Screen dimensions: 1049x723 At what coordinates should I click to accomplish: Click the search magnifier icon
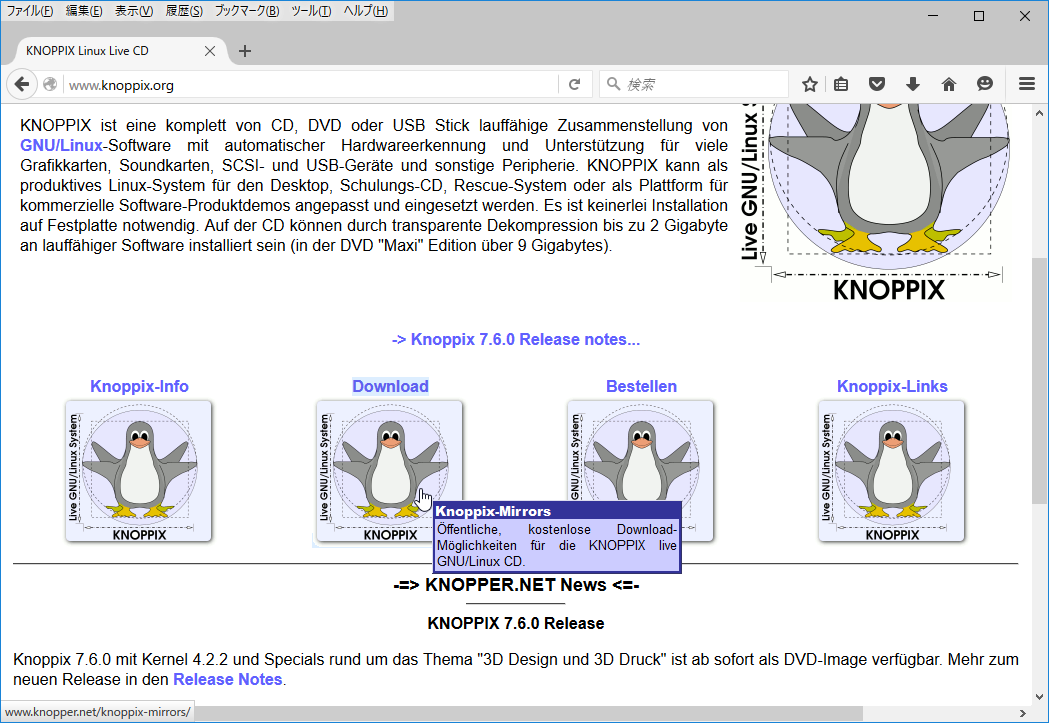point(613,84)
